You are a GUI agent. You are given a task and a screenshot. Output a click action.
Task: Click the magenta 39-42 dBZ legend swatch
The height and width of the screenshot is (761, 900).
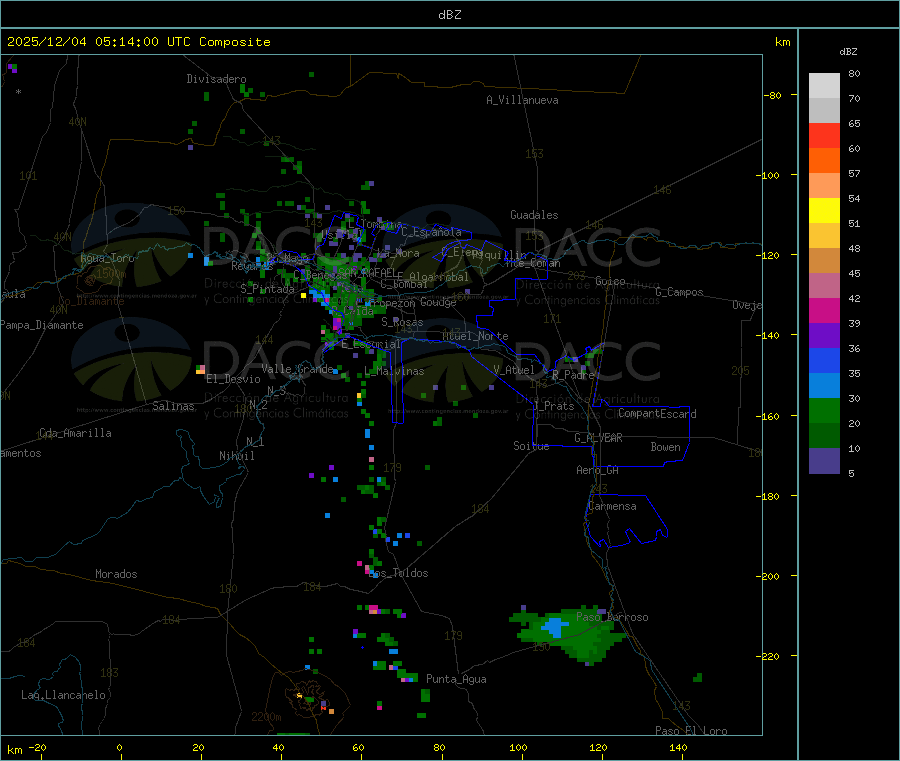coord(824,310)
